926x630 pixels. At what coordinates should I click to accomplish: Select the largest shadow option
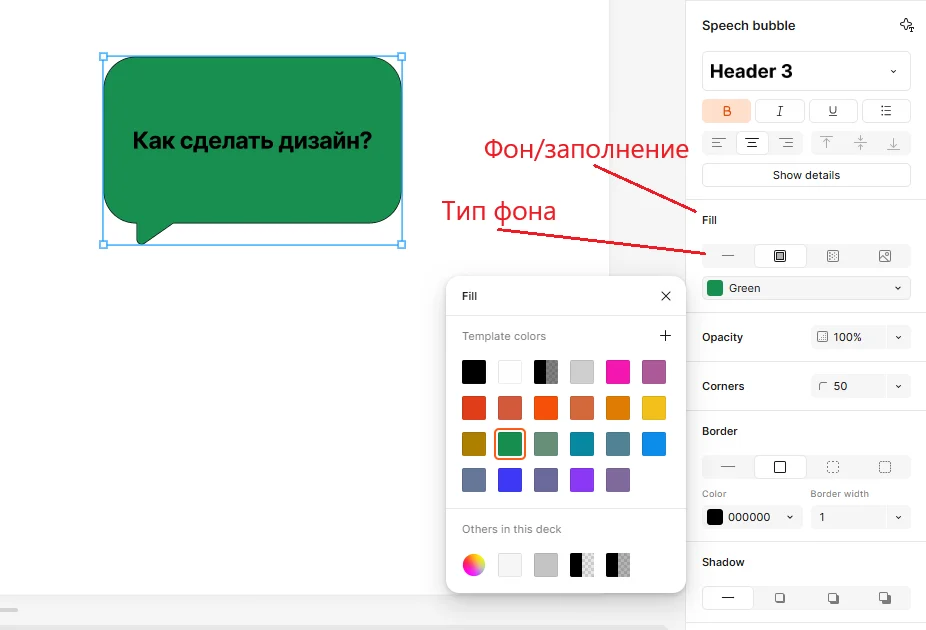[x=885, y=598]
